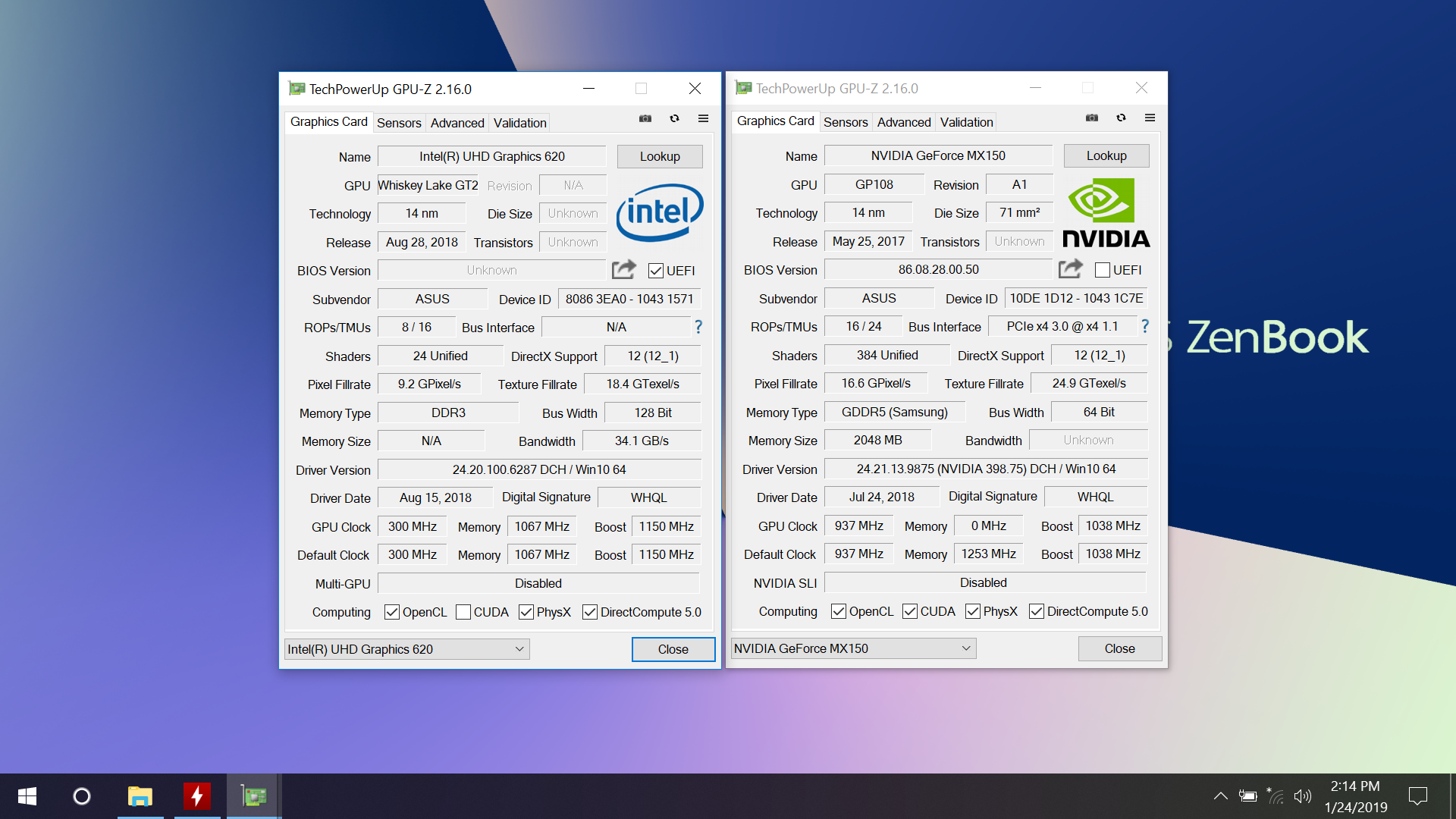Open the hamburger menu in Intel GPU-Z window
The width and height of the screenshot is (1456, 819).
coord(703,118)
